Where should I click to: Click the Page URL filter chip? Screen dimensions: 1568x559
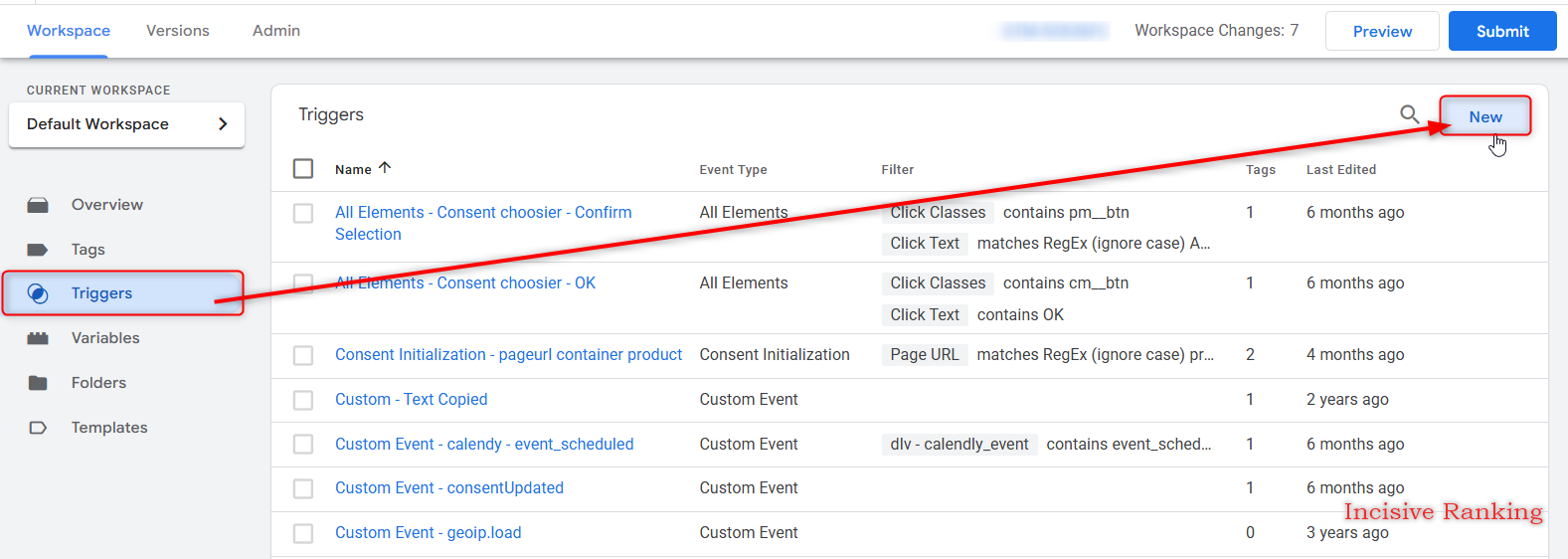click(x=925, y=355)
